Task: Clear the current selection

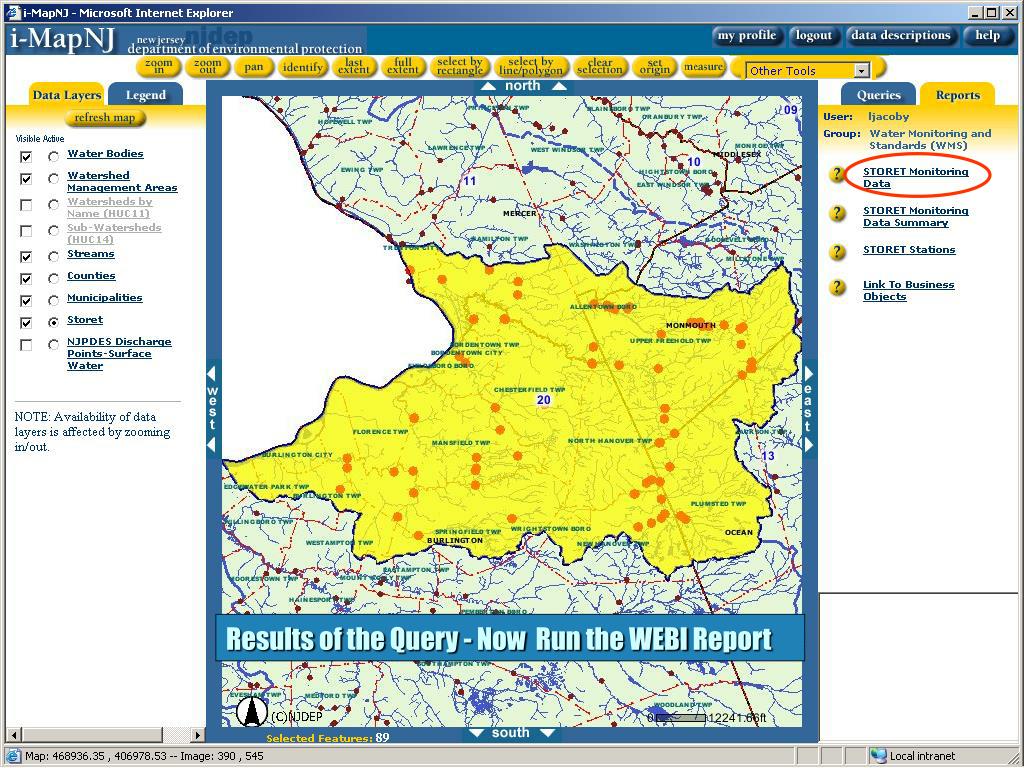Action: point(600,67)
